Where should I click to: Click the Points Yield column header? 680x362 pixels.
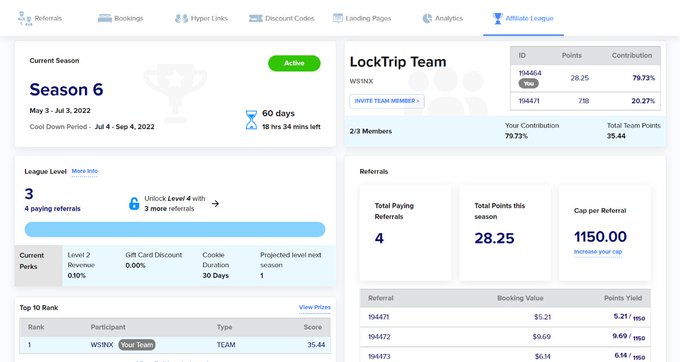click(x=623, y=298)
